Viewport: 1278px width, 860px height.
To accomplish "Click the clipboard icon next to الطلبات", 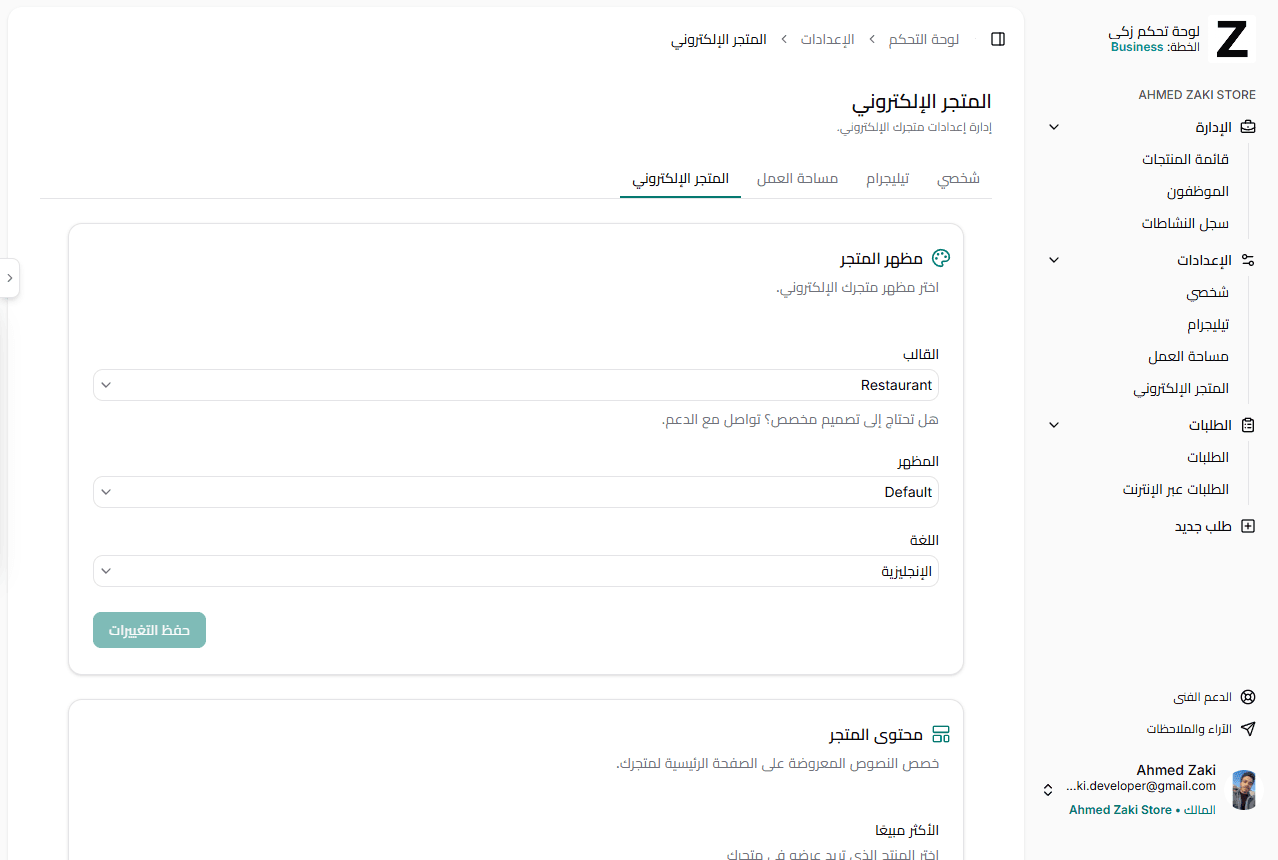I will [x=1248, y=425].
